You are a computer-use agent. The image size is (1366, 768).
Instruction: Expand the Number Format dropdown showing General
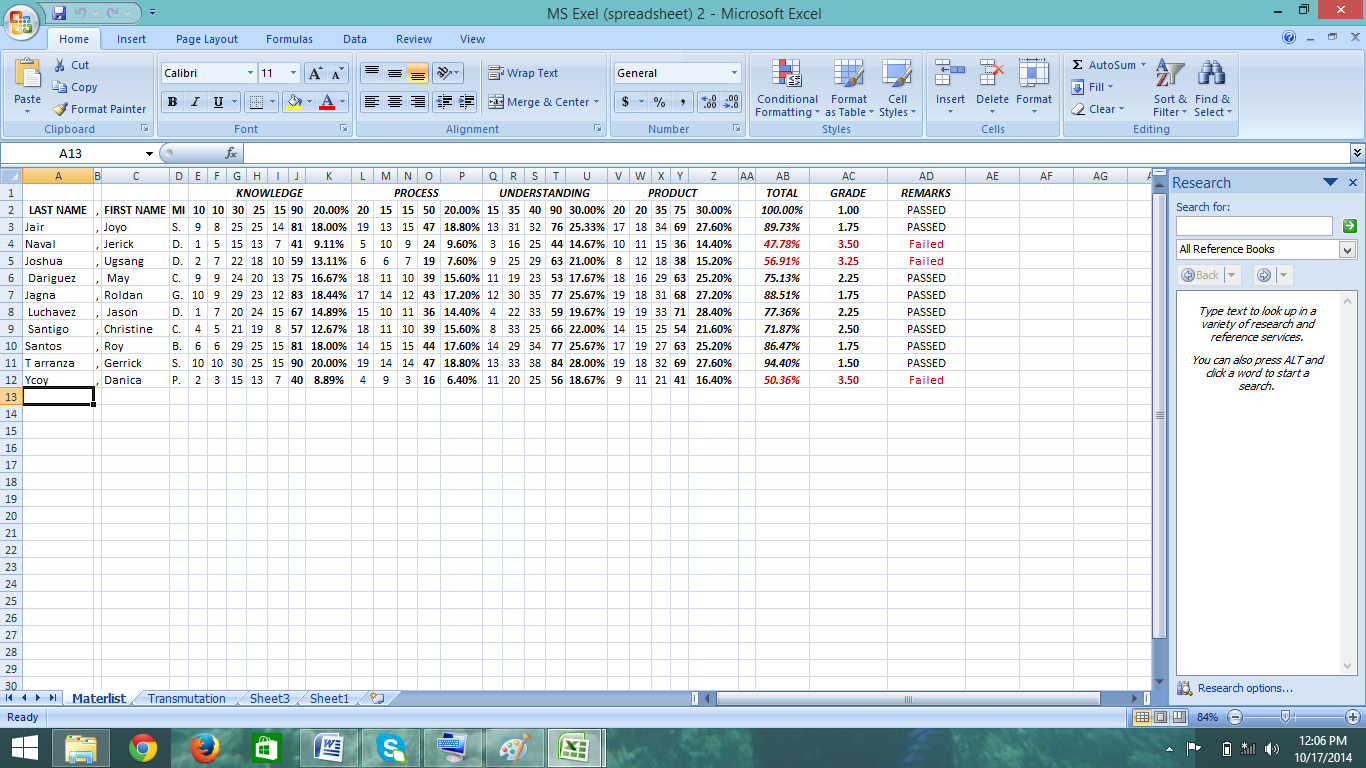[733, 72]
